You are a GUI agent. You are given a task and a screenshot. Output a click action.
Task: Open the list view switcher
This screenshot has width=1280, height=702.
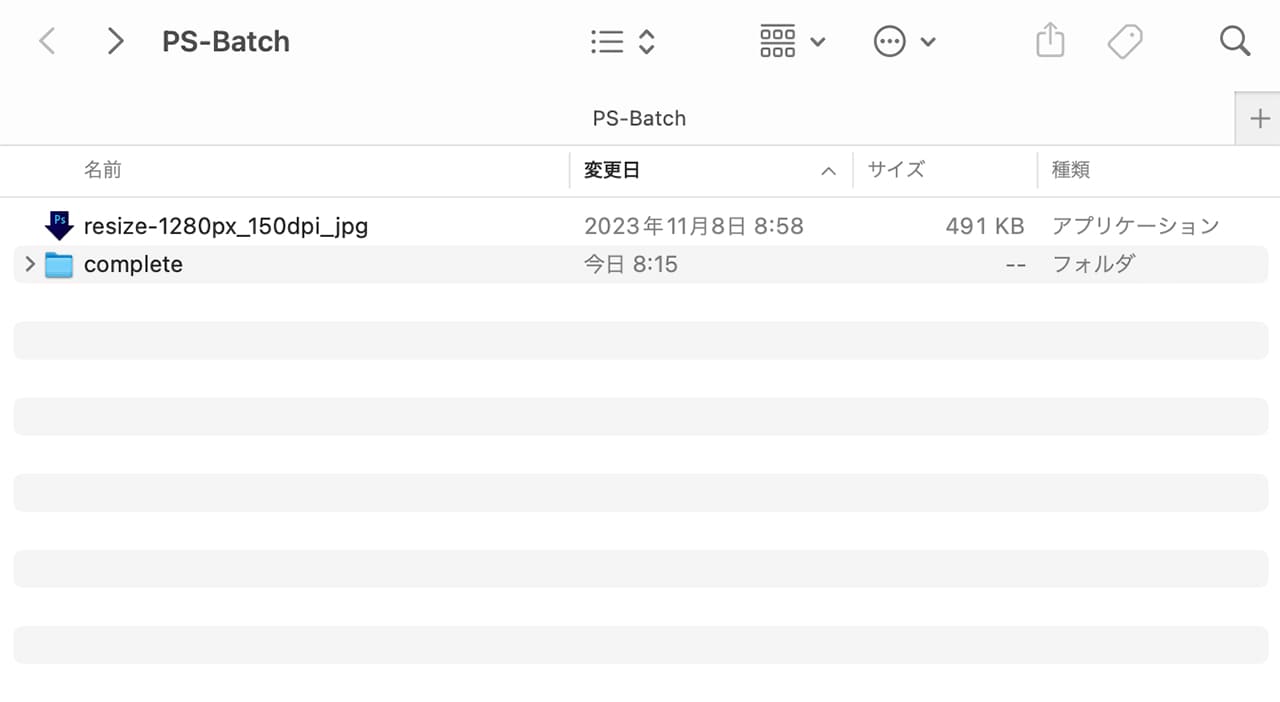click(x=622, y=42)
